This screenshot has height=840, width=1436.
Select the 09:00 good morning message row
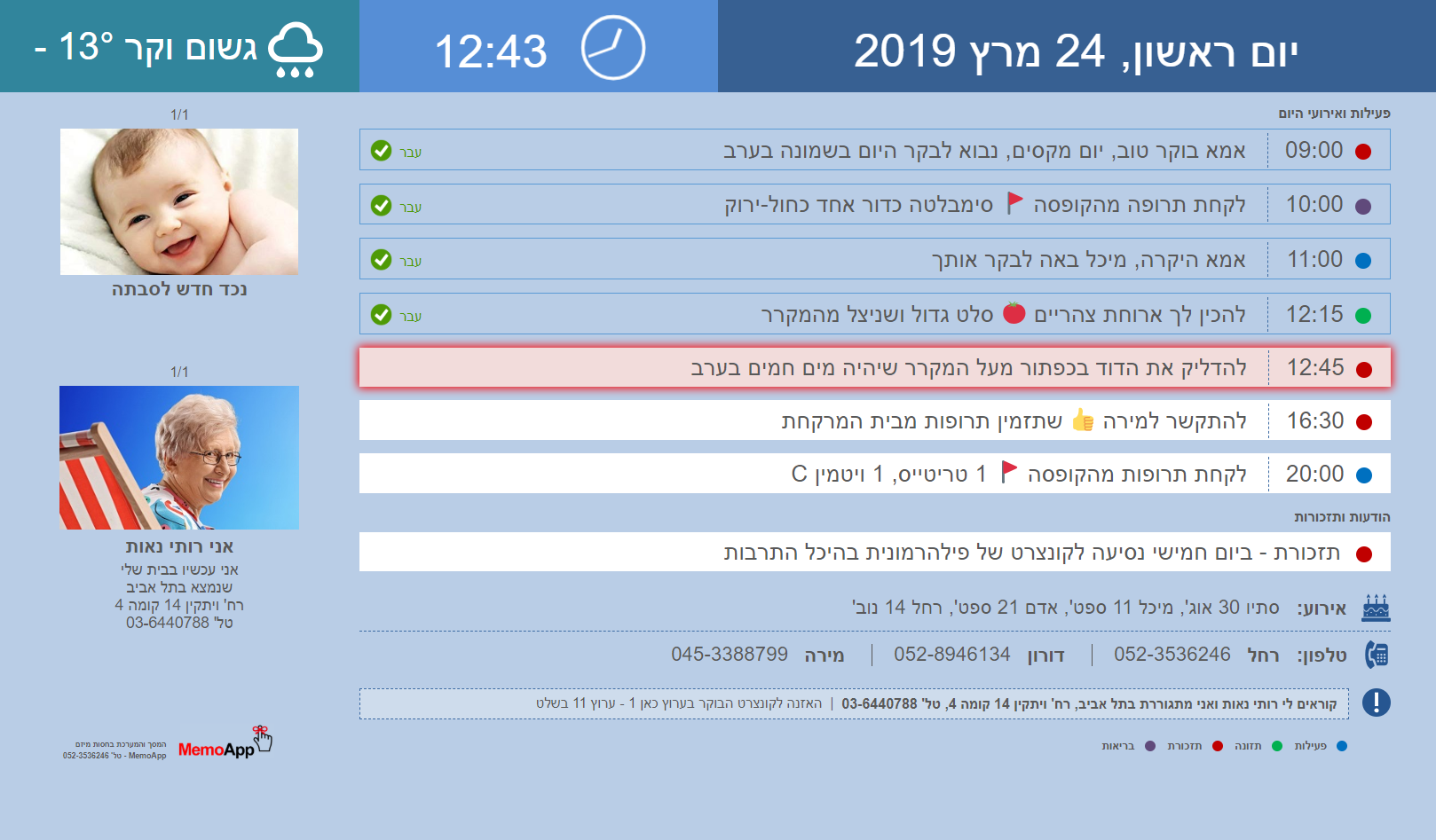874,150
